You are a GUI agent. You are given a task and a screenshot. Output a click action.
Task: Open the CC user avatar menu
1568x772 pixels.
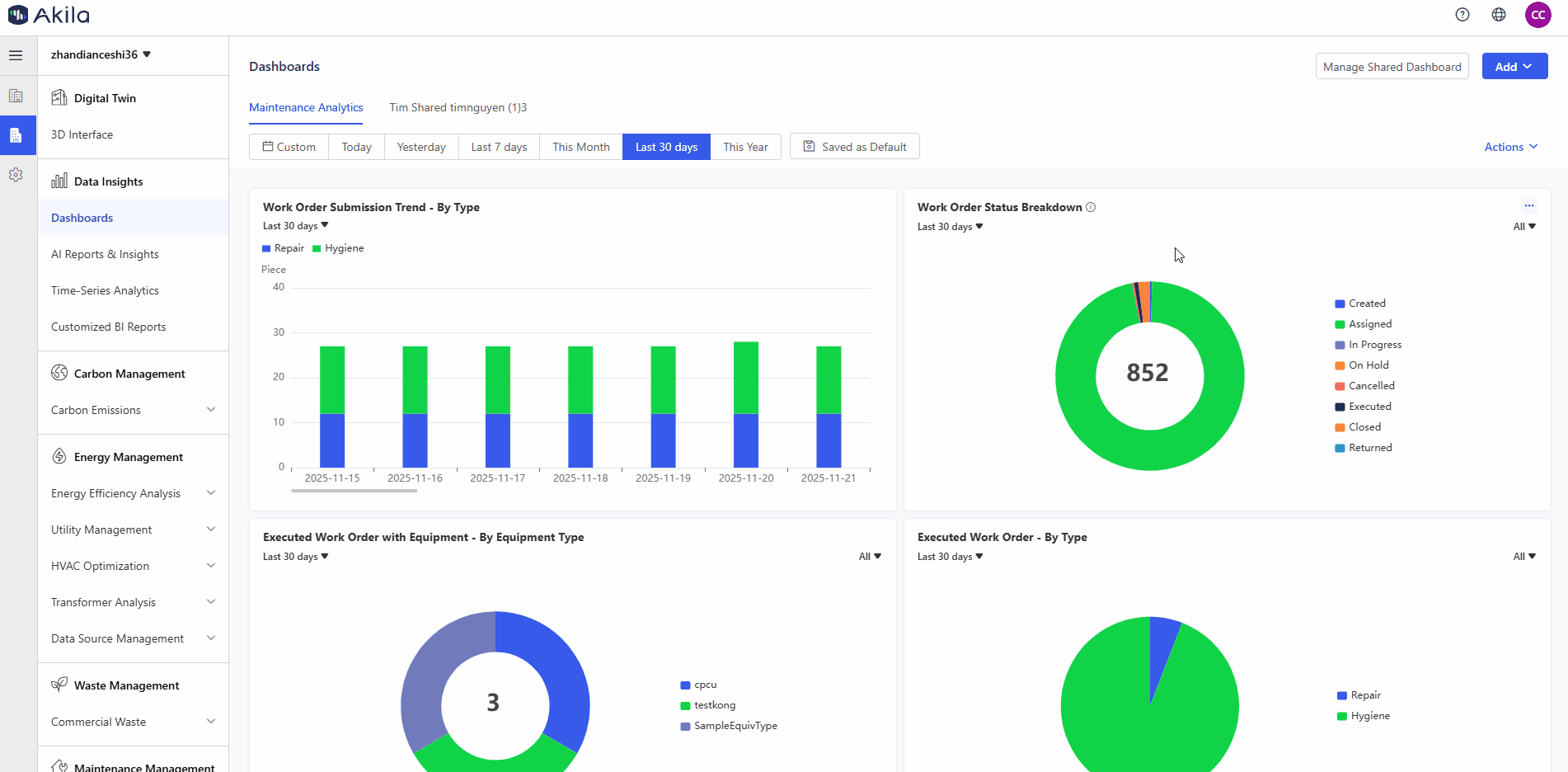point(1537,15)
